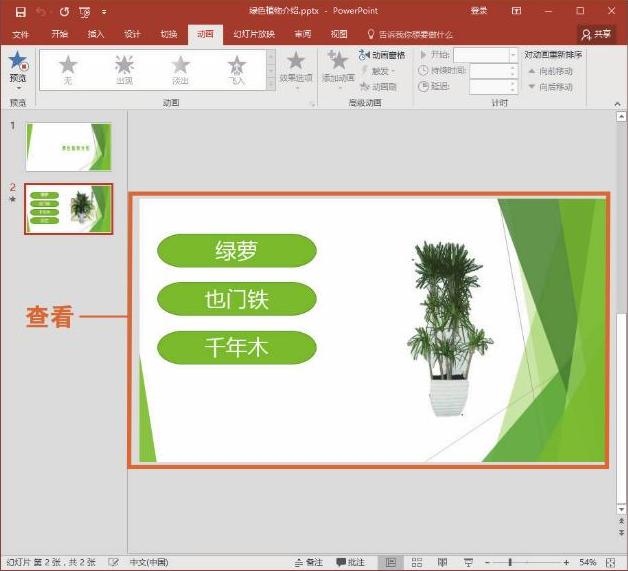Switch to the 切换 (Transitions) tab
The height and width of the screenshot is (571, 628).
click(169, 34)
